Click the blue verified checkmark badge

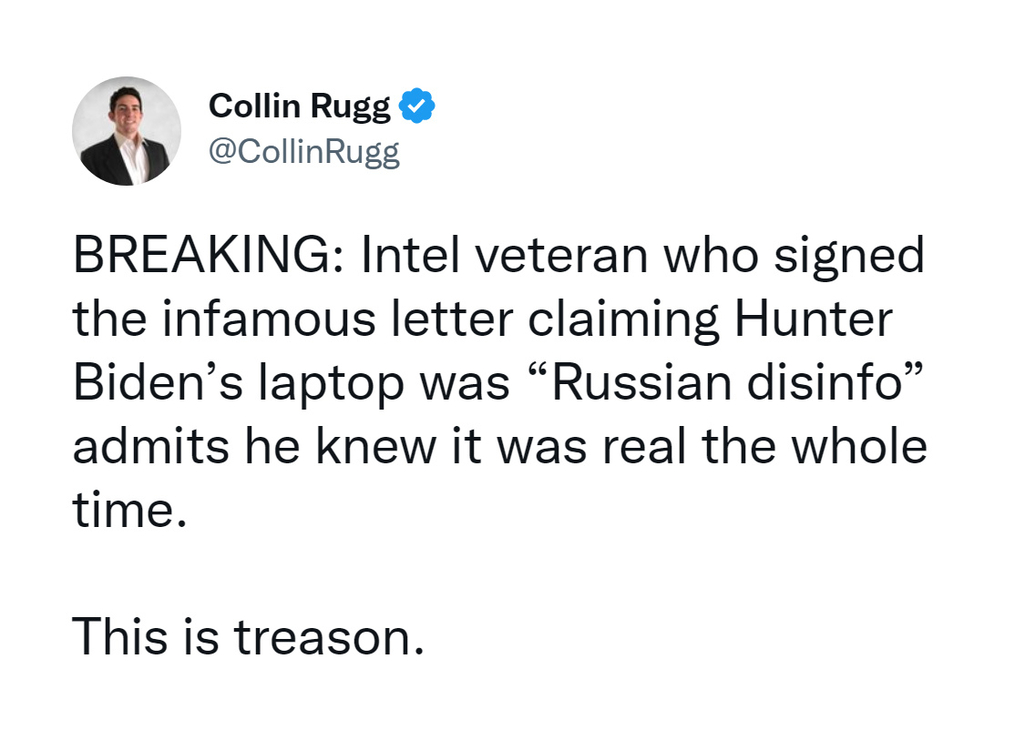[417, 106]
